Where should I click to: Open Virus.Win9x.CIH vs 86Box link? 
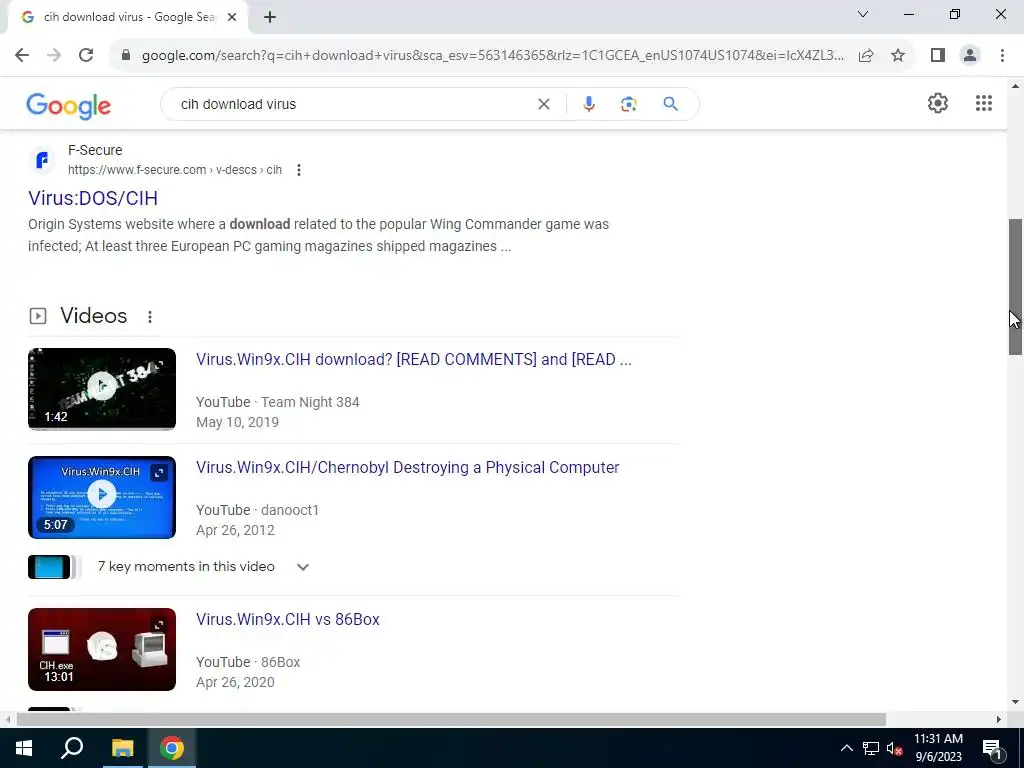click(x=288, y=619)
